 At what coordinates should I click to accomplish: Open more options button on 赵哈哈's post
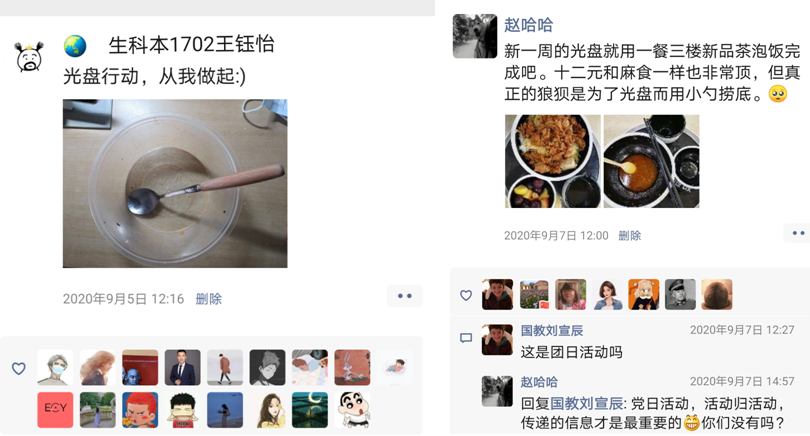coord(798,233)
